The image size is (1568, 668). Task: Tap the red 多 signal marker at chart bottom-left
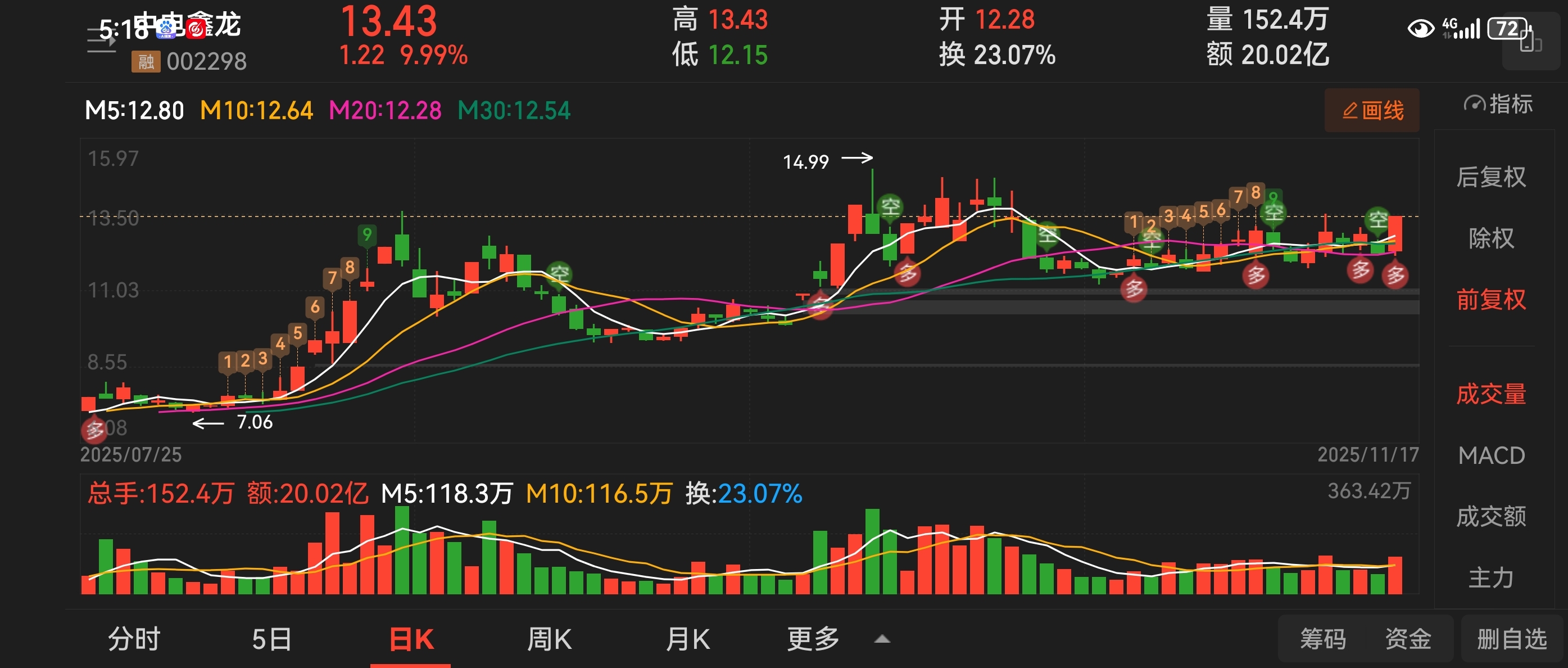point(94,430)
